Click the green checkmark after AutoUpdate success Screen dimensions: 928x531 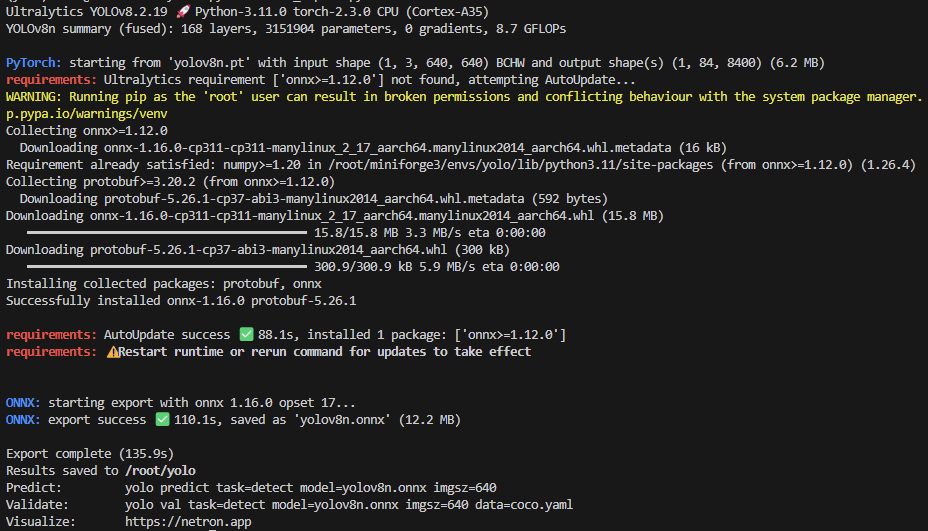point(246,334)
